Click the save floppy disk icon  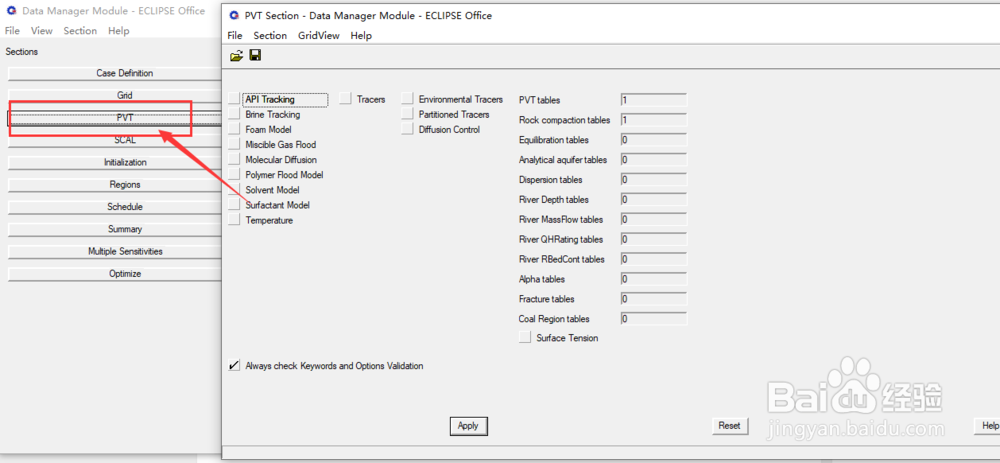coord(255,55)
